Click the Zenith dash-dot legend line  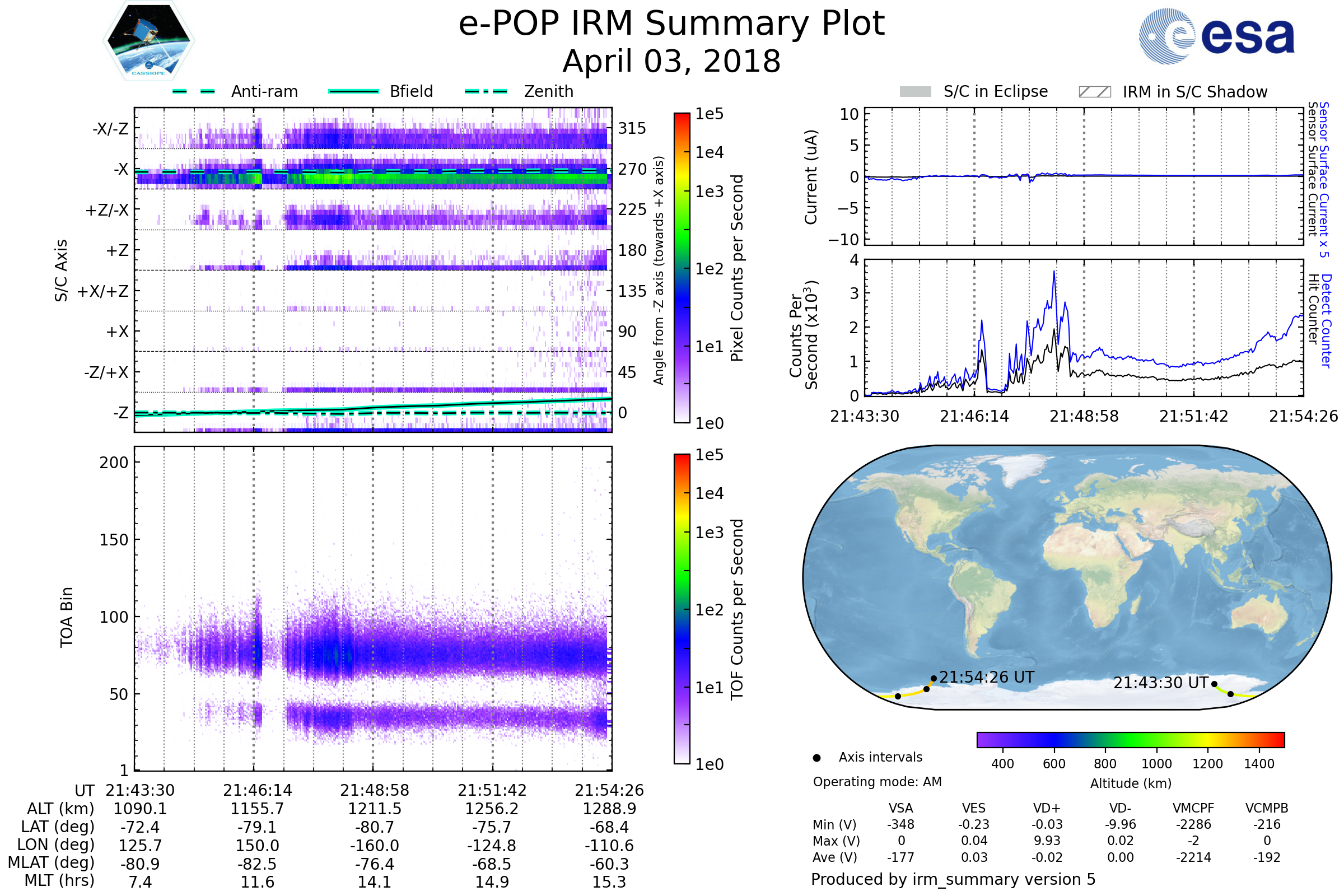(x=486, y=91)
